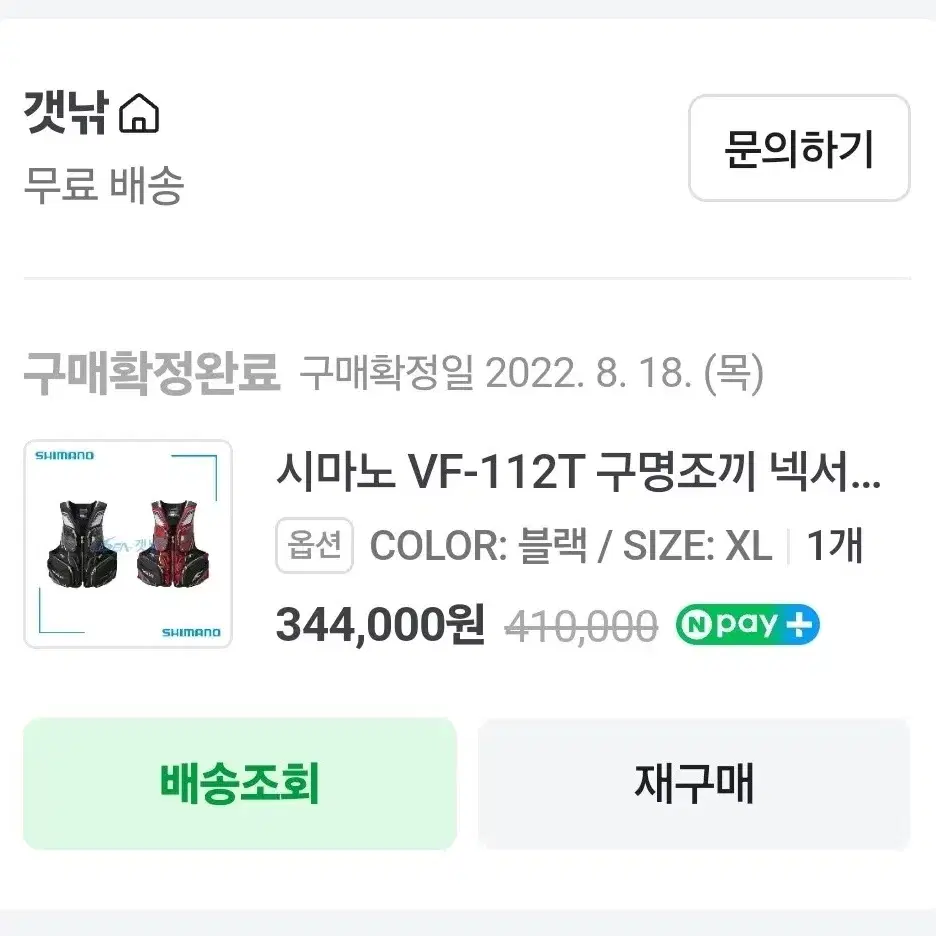
Task: Tap the 재구매 repurchase button
Action: [x=694, y=783]
